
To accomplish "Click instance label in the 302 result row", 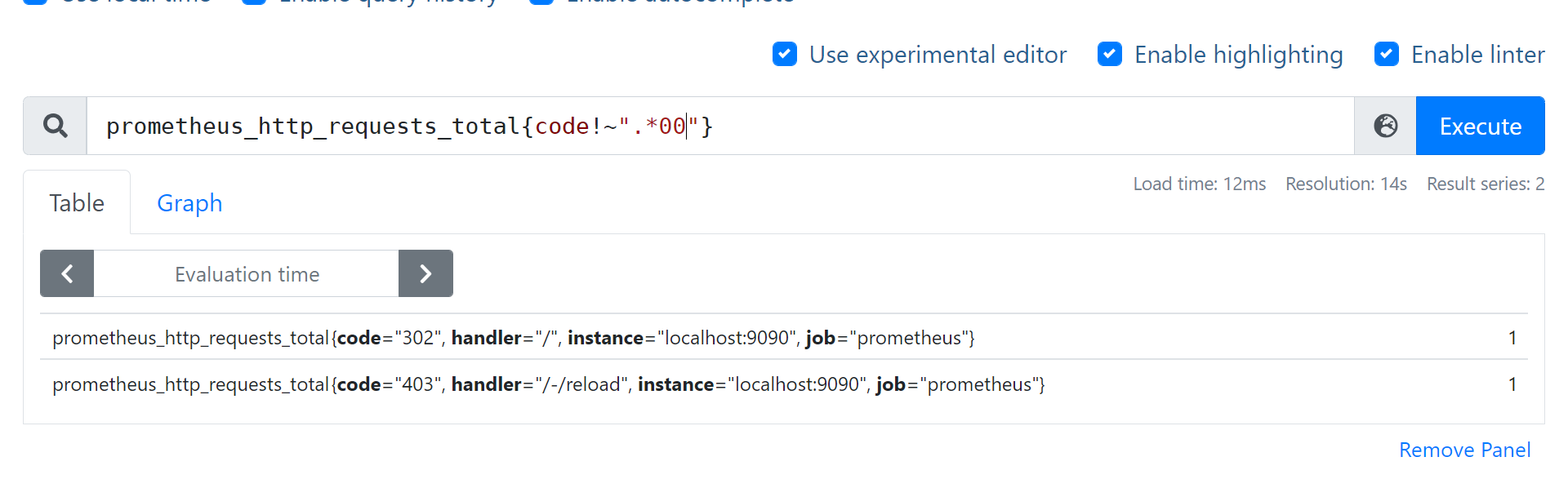I will tap(680, 338).
